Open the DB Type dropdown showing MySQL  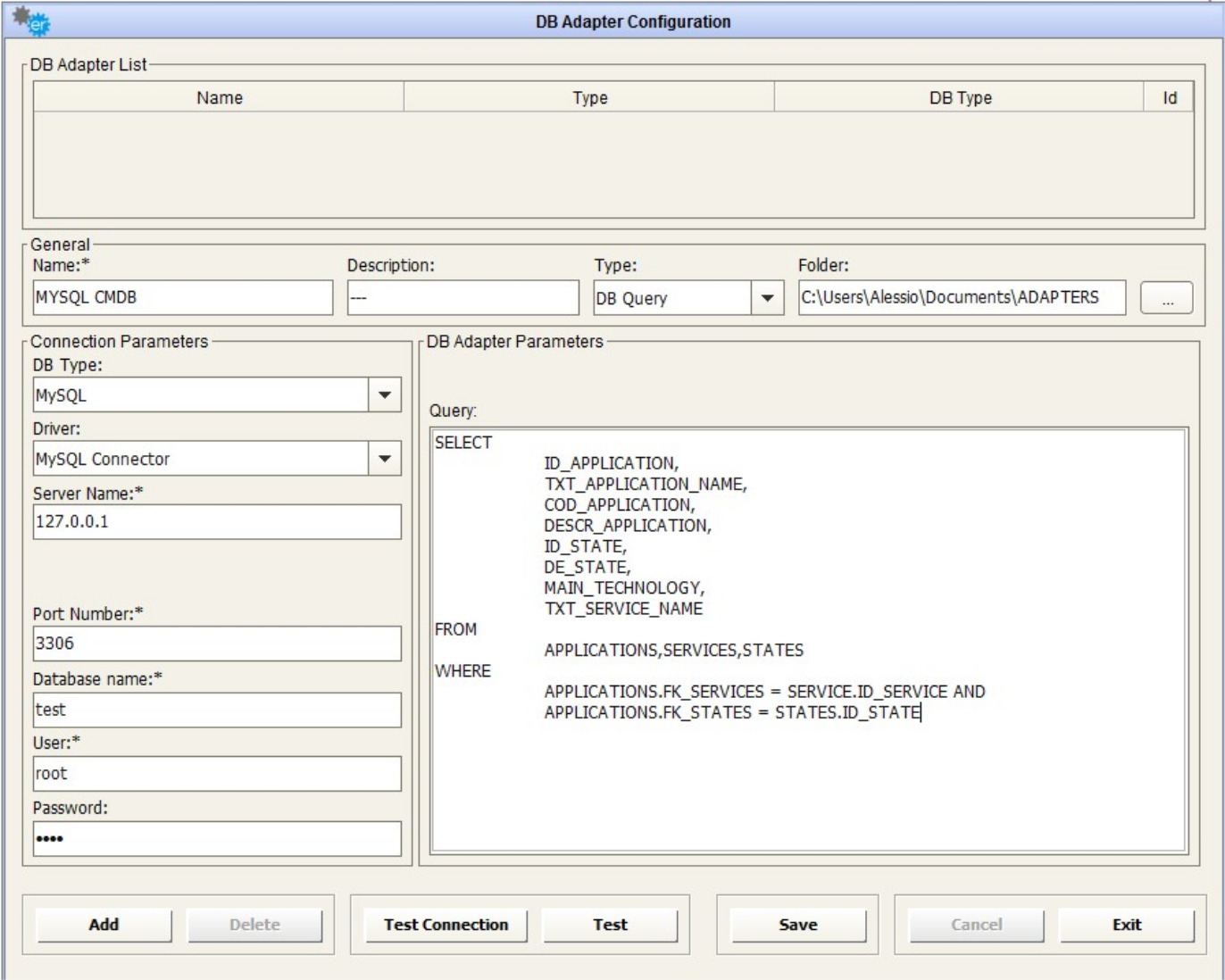pos(385,394)
